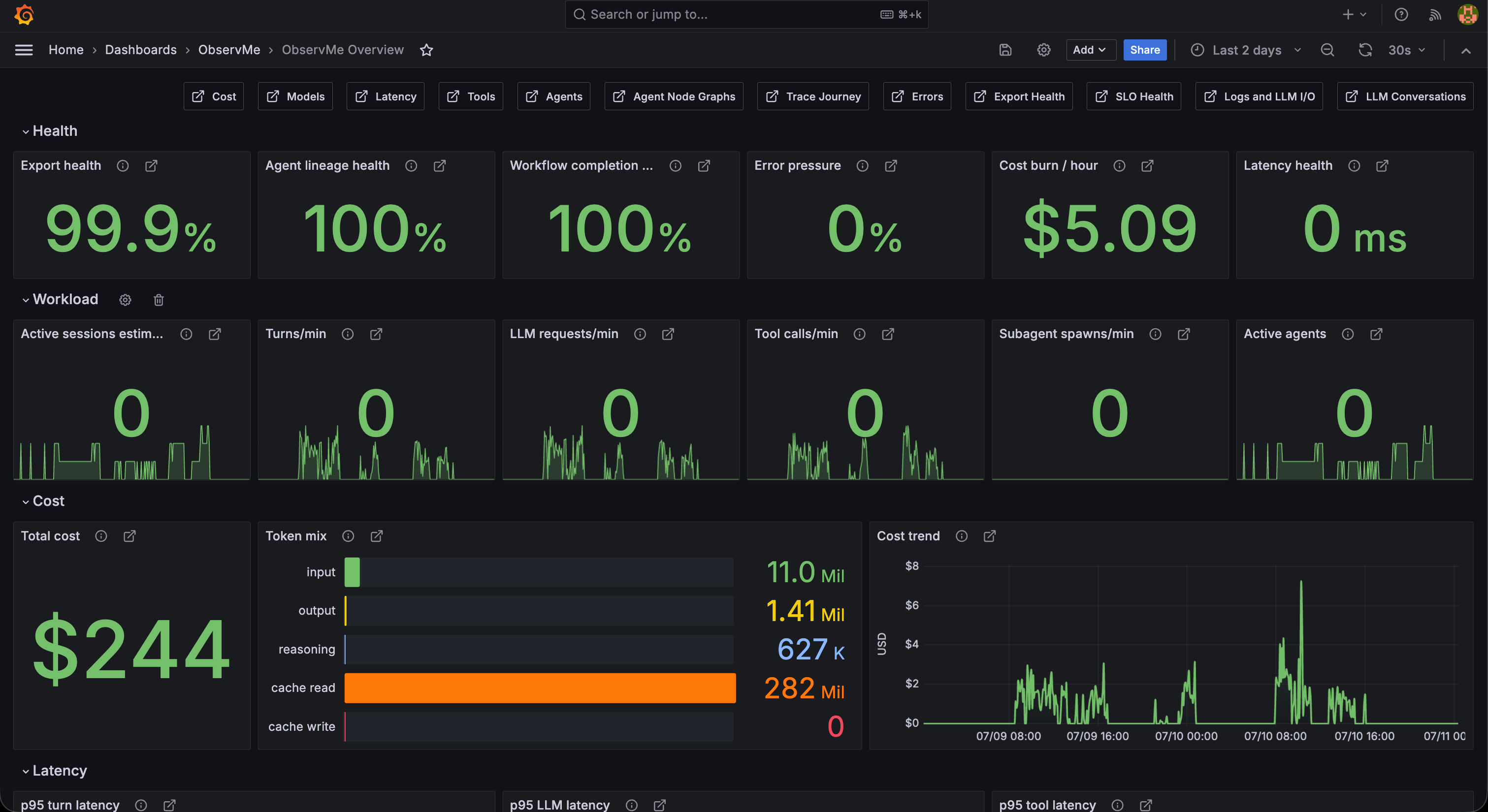Screen dimensions: 1488x812
Task: Click the Share button
Action: 1145,50
